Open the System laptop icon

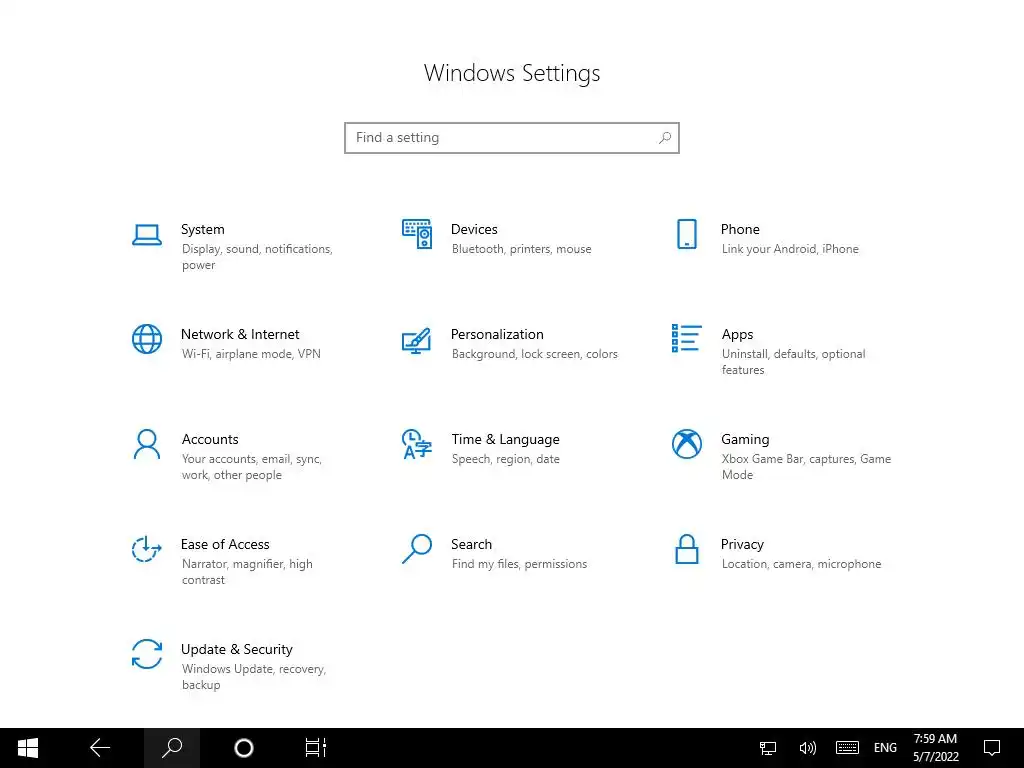pyautogui.click(x=147, y=235)
